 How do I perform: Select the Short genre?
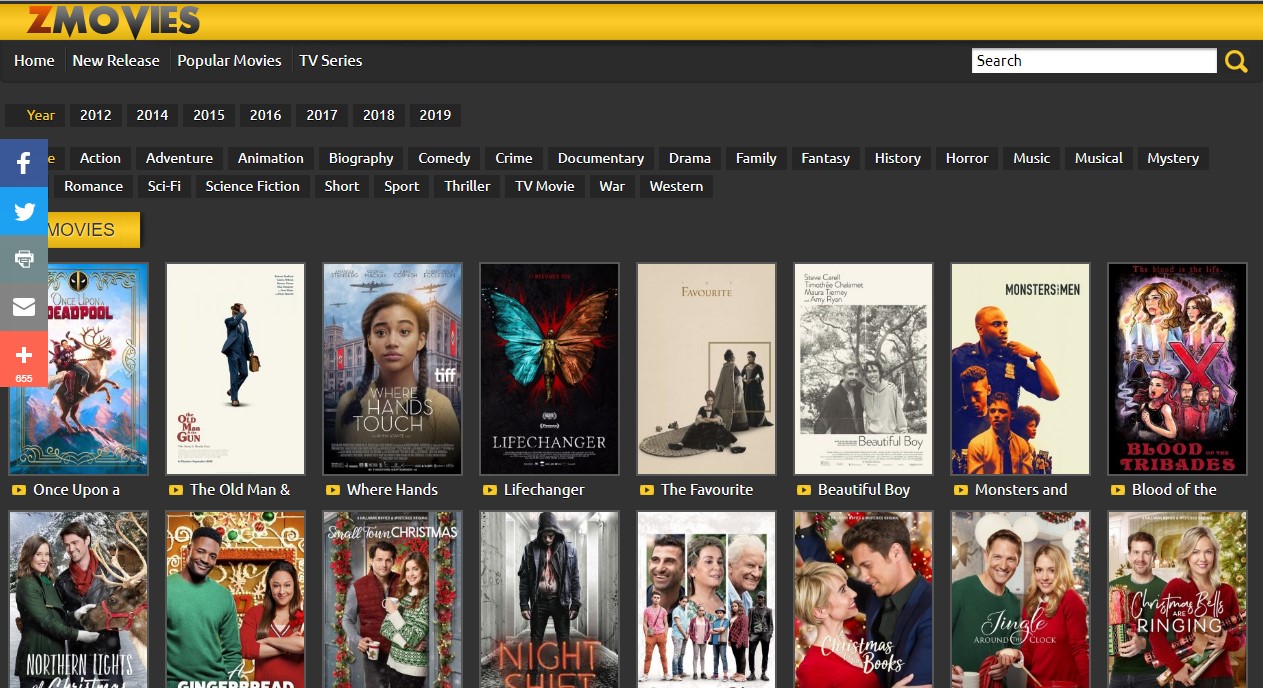point(342,186)
